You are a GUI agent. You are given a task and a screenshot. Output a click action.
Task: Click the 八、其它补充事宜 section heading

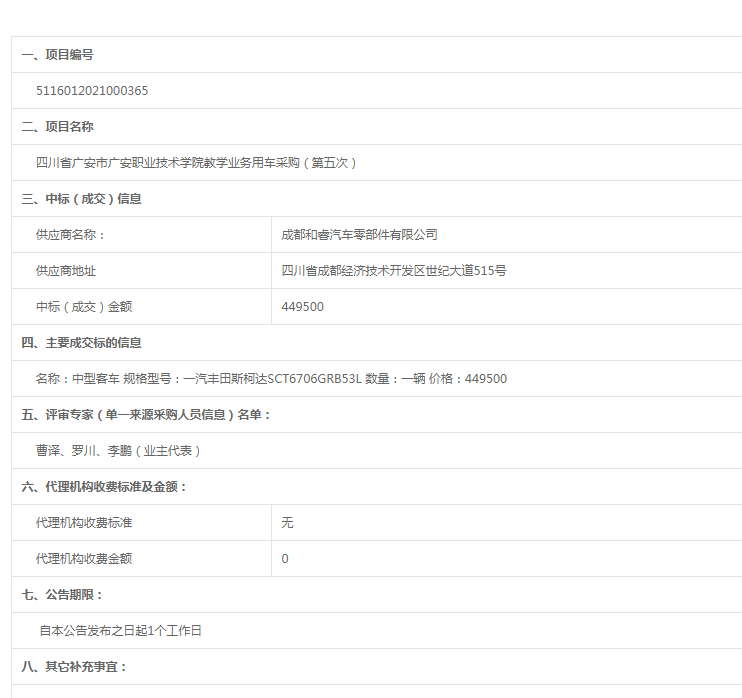click(75, 667)
